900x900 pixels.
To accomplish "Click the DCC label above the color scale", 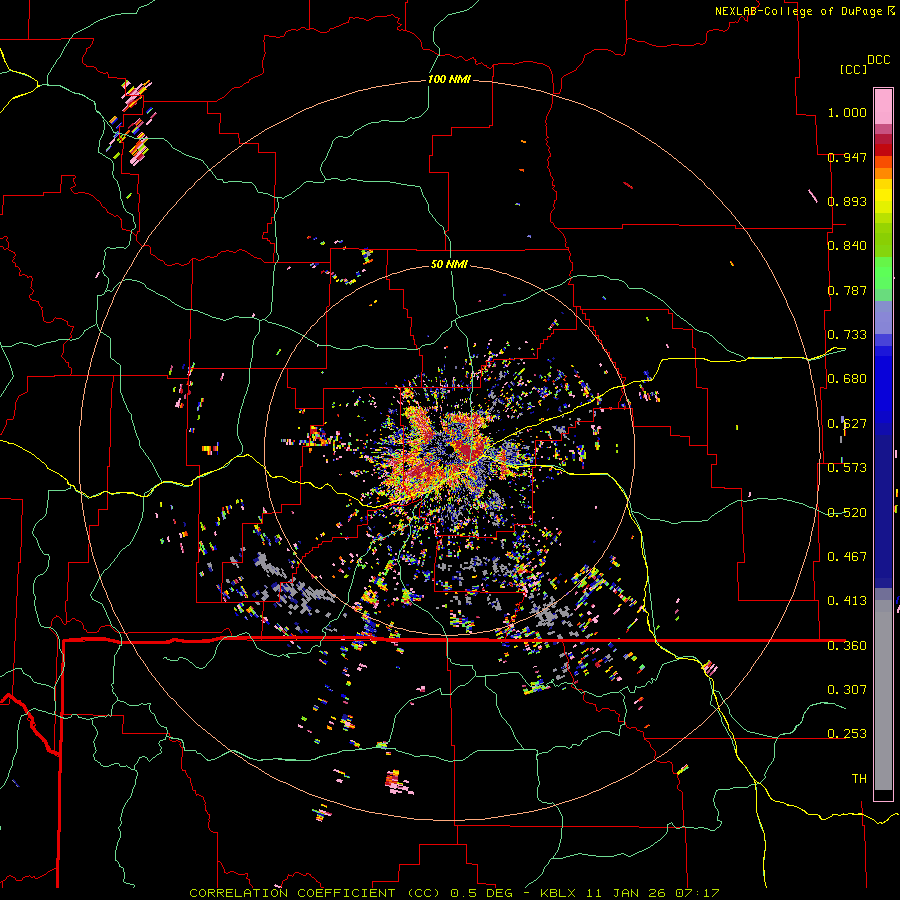I will coord(878,60).
